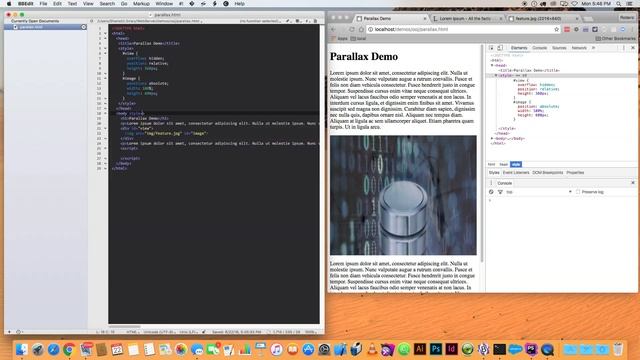Close the DevTools panel

pyautogui.click(x=633, y=48)
